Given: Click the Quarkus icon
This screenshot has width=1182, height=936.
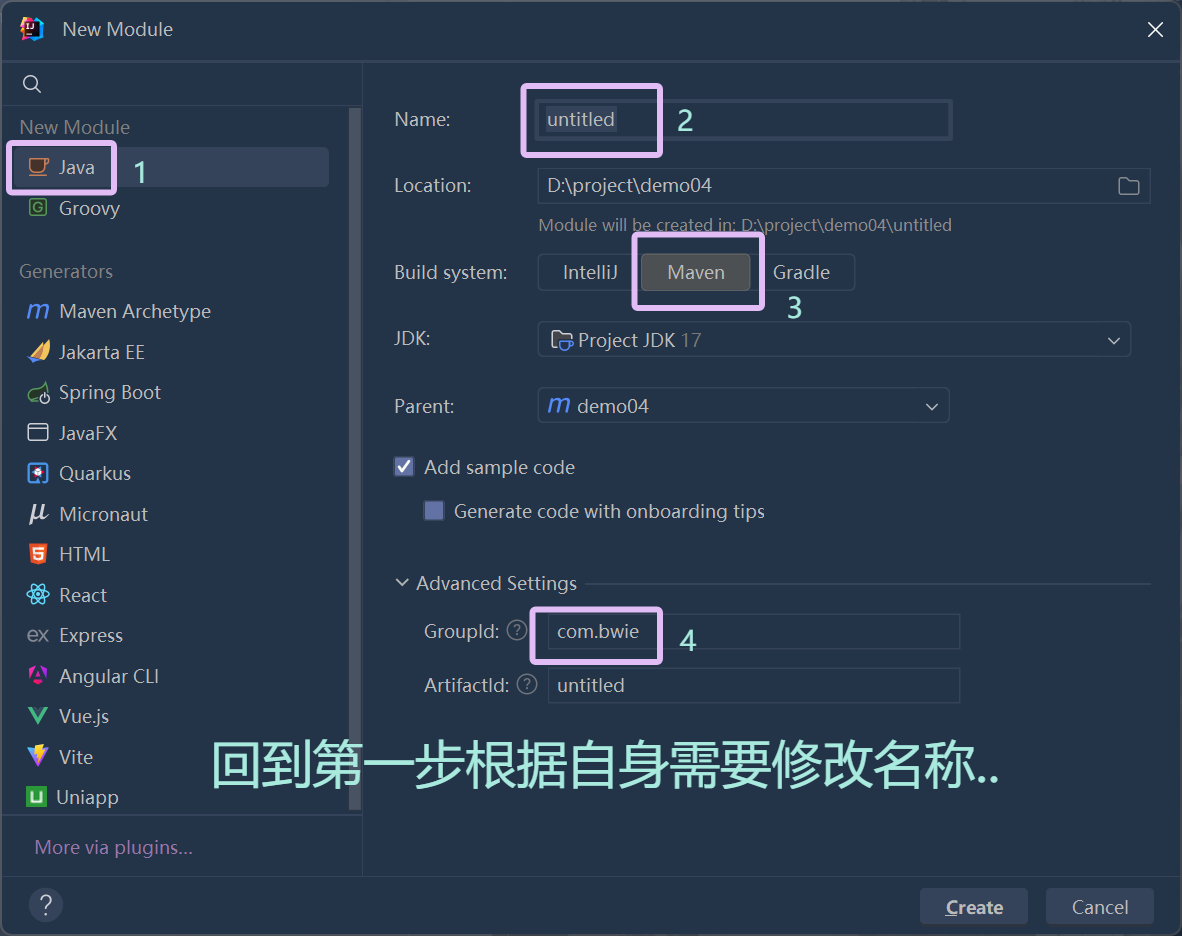Looking at the screenshot, I should [x=38, y=473].
